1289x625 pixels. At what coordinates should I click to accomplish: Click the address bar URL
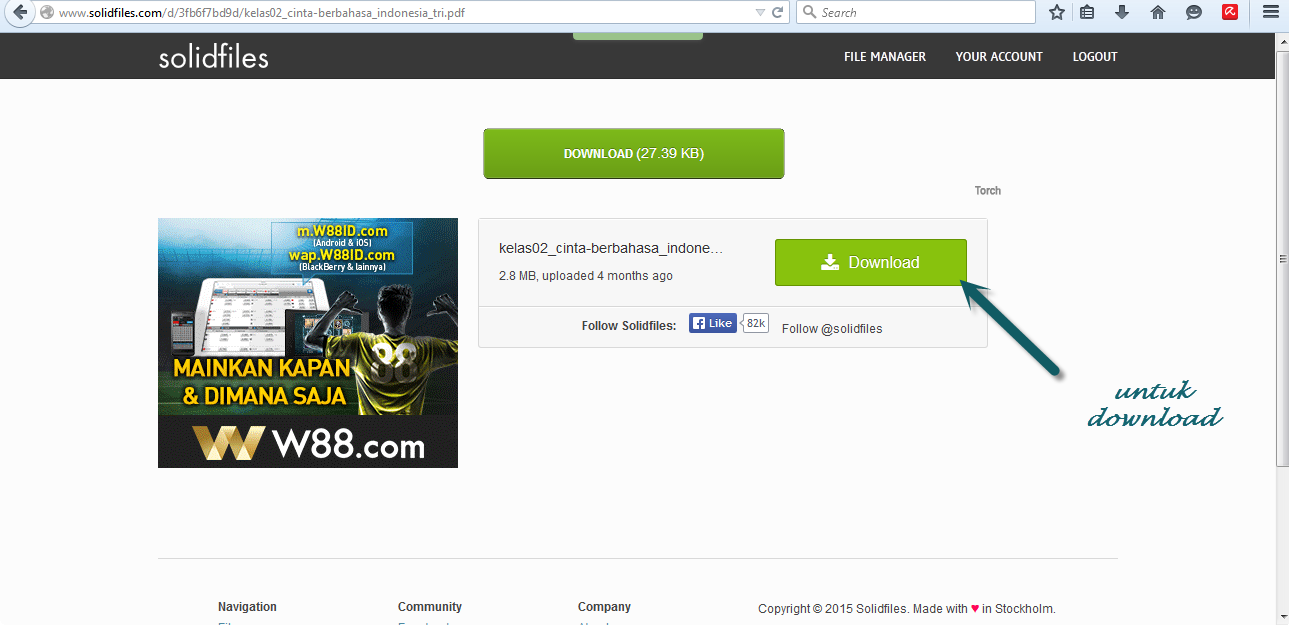[x=260, y=13]
